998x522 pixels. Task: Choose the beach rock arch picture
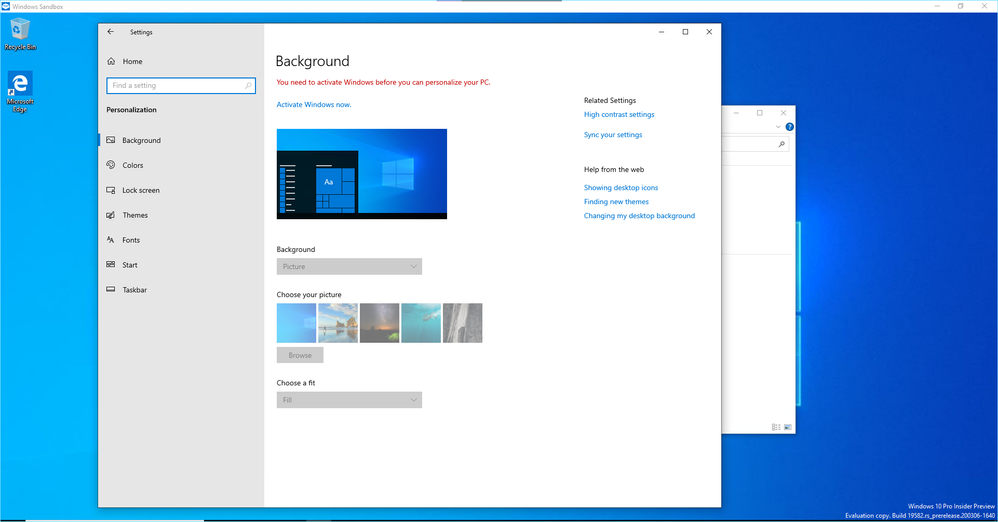click(338, 323)
